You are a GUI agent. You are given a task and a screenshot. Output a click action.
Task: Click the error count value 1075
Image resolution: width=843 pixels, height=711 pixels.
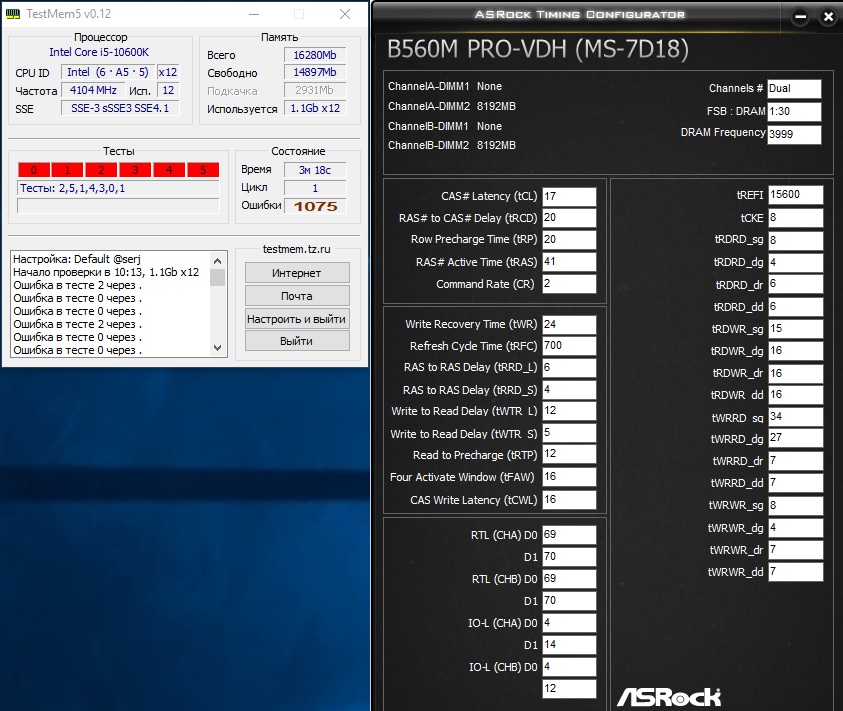[x=315, y=207]
